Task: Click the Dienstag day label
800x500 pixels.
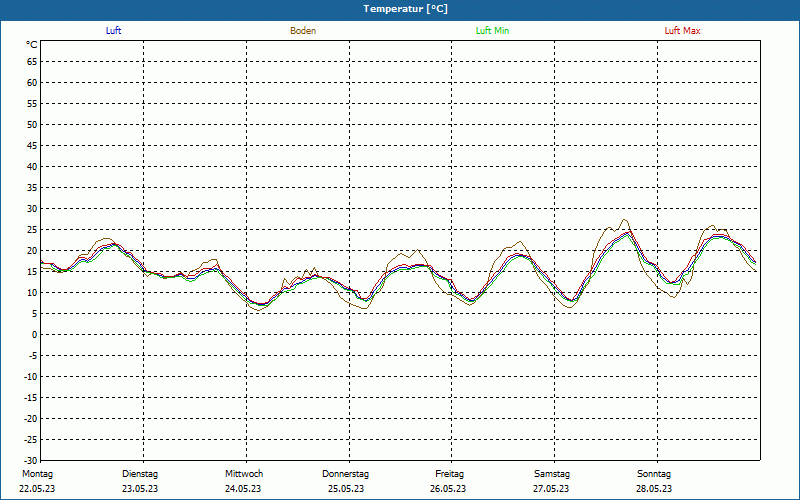Action: coord(140,474)
